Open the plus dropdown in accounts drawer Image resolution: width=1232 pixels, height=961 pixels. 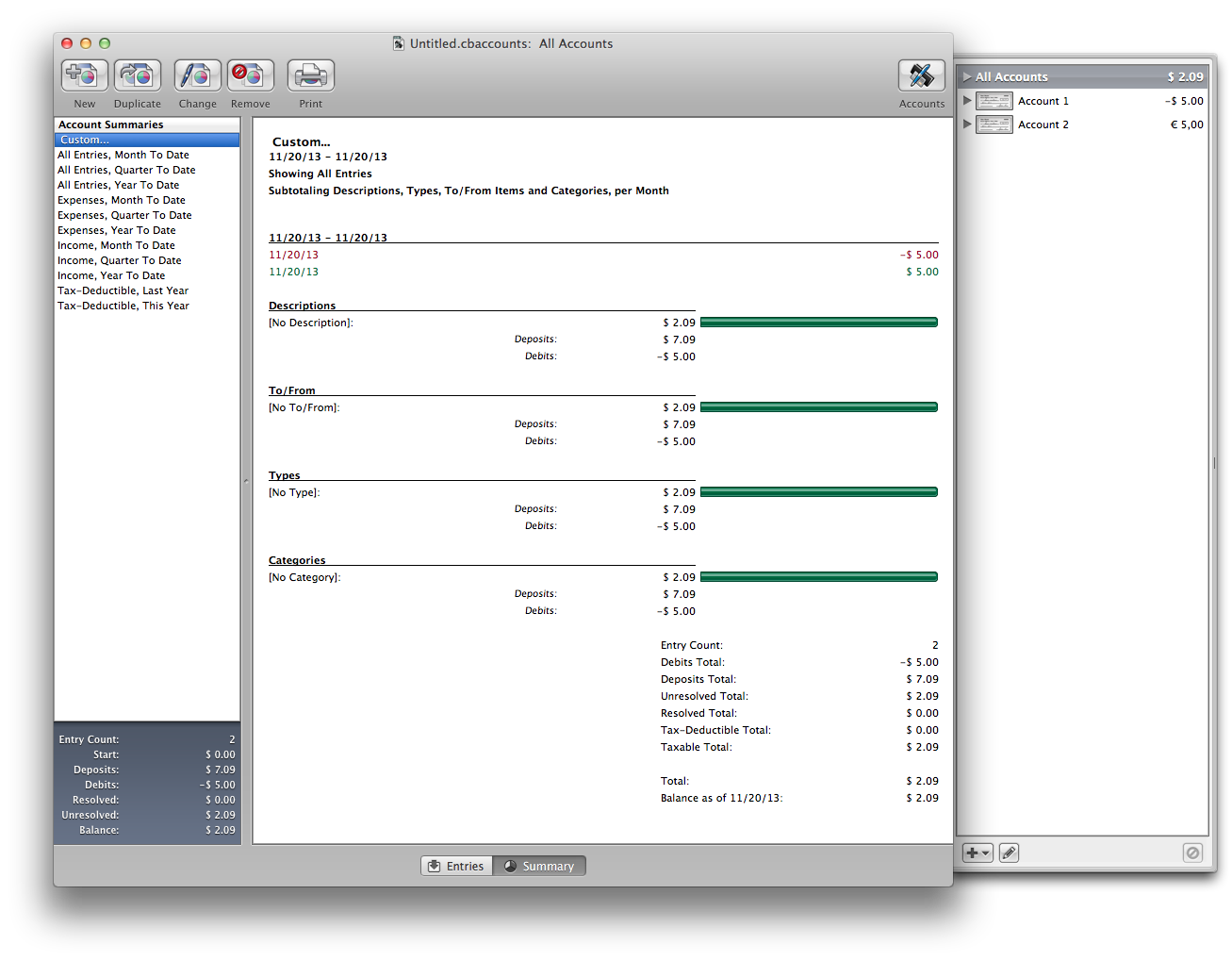[977, 853]
